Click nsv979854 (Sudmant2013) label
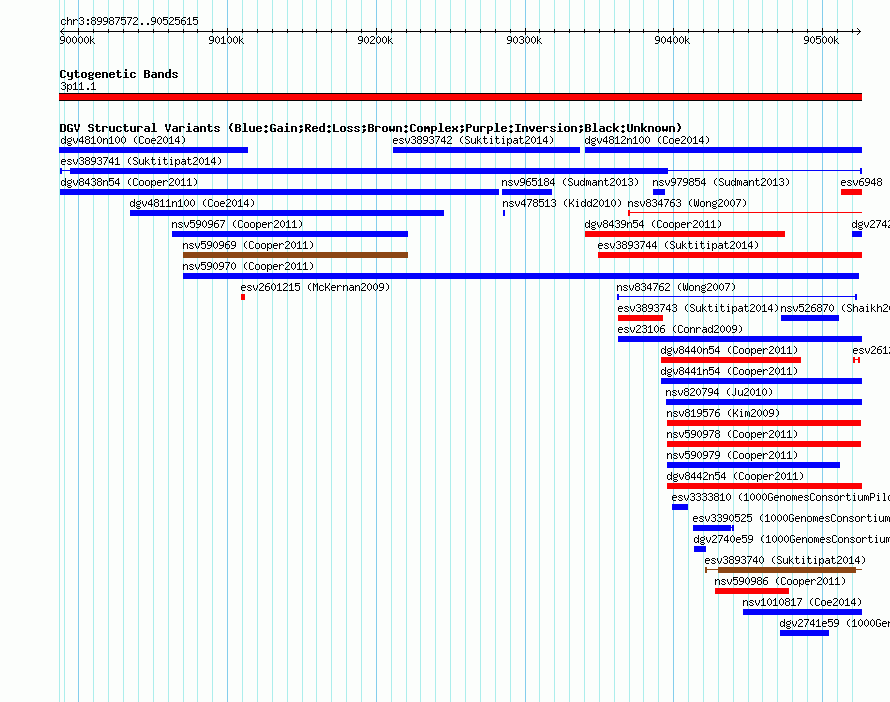The height and width of the screenshot is (702, 890). tap(721, 182)
